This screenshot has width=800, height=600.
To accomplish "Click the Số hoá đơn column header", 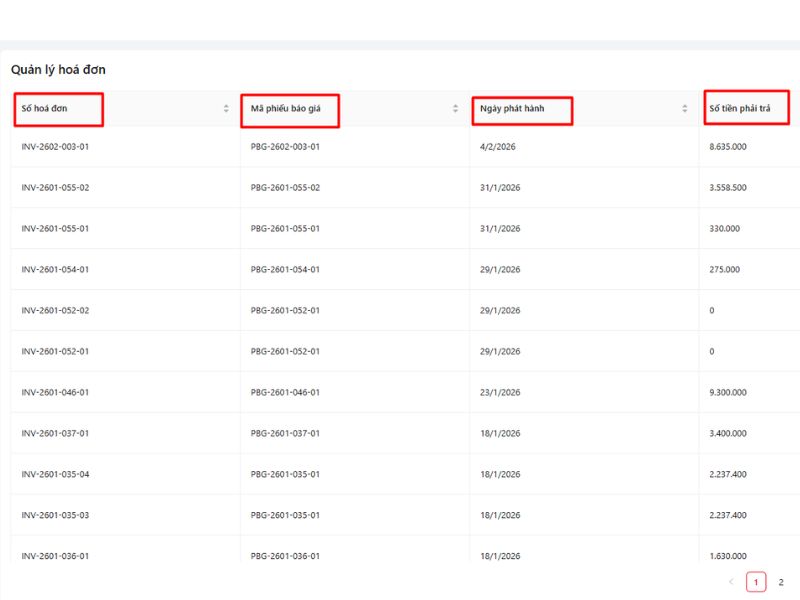I will click(45, 108).
